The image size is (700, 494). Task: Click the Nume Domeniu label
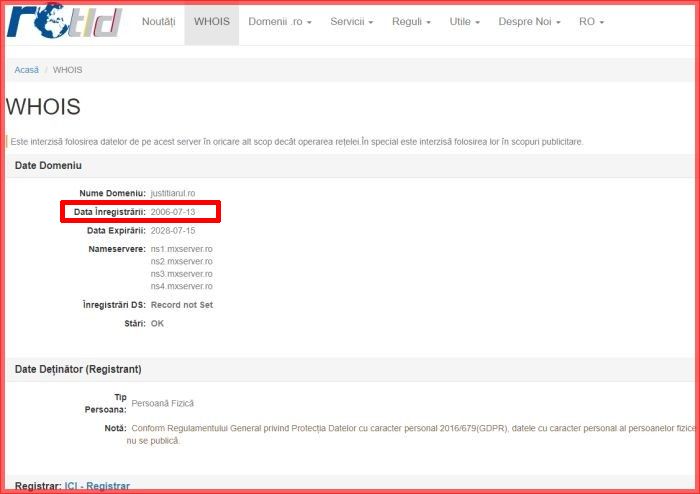coord(112,193)
